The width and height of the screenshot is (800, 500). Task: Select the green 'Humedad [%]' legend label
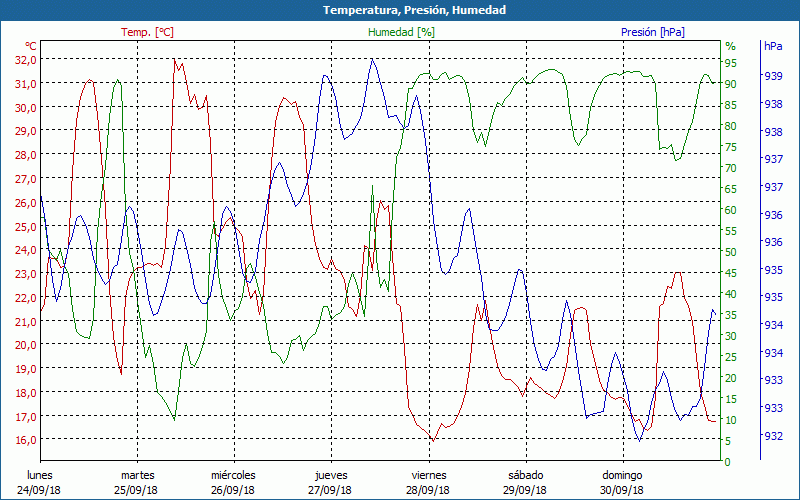[402, 32]
